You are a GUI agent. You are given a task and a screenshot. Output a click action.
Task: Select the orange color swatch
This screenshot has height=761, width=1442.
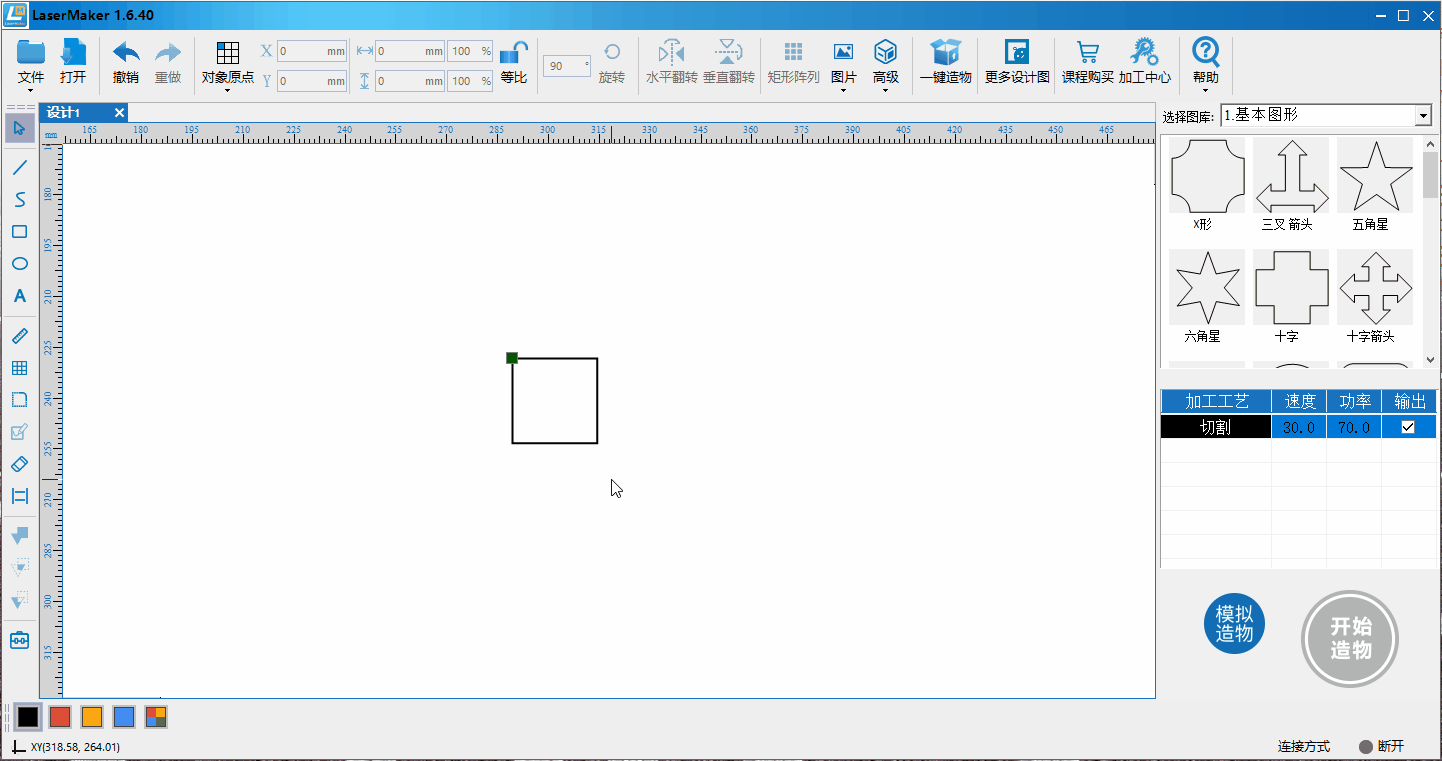point(92,716)
